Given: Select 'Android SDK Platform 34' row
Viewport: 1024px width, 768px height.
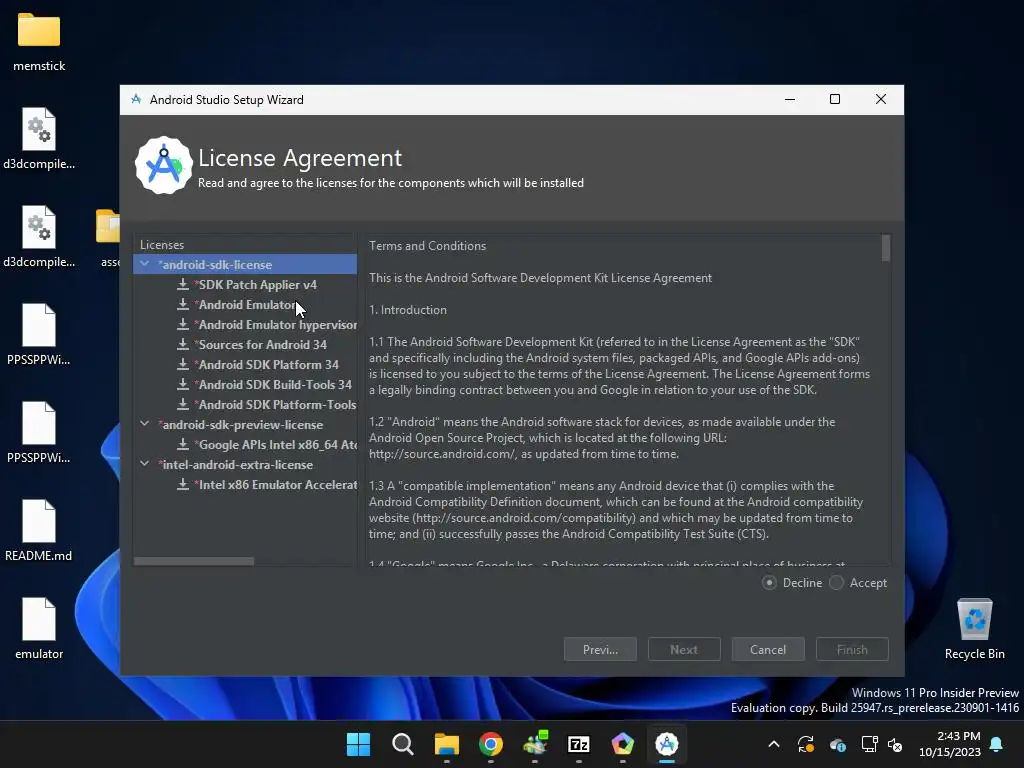Looking at the screenshot, I should tap(245, 364).
